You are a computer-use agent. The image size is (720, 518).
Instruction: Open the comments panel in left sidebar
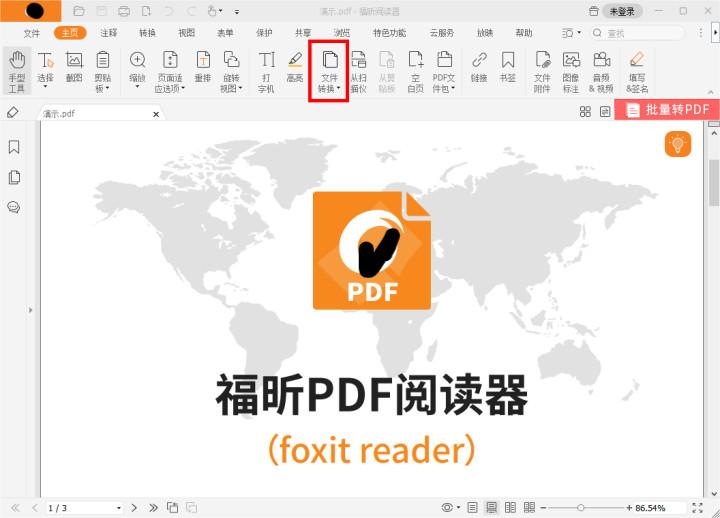(x=14, y=207)
